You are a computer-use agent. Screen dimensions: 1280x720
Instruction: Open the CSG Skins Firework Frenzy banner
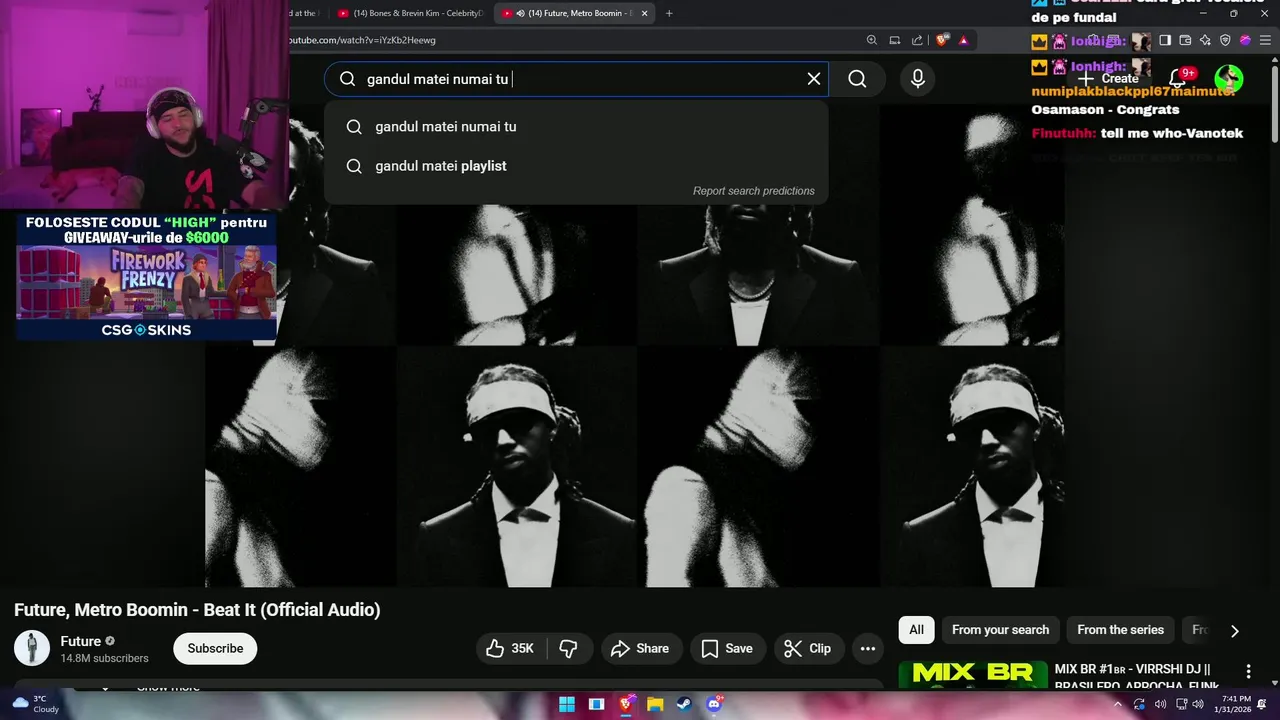pyautogui.click(x=146, y=277)
